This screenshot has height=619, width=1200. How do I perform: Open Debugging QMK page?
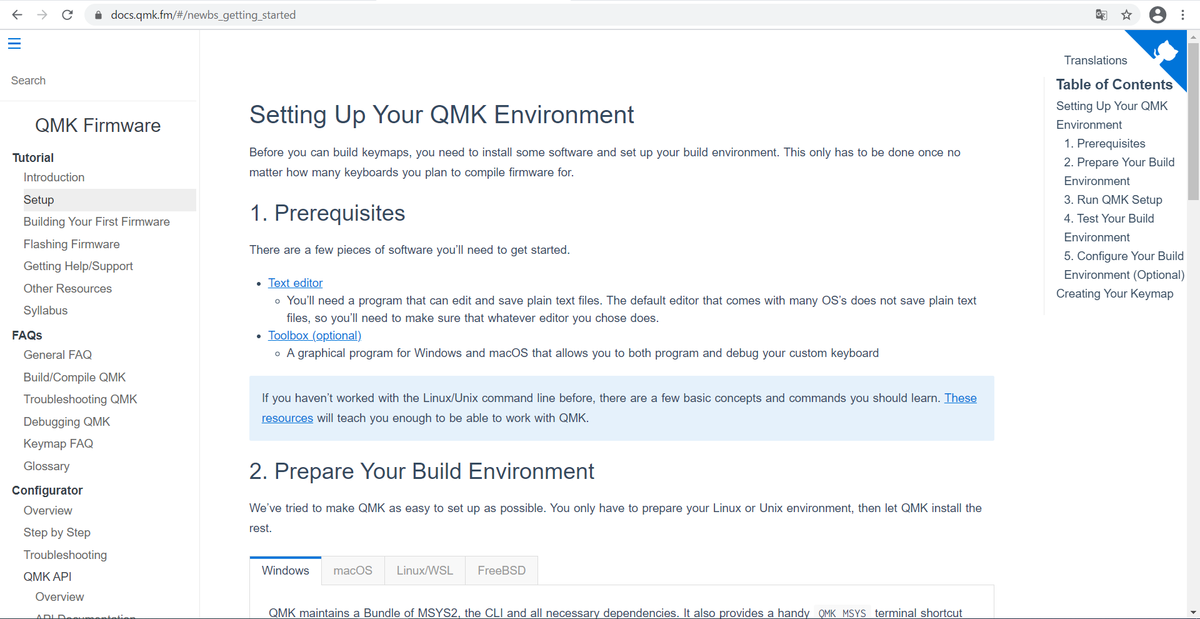67,422
